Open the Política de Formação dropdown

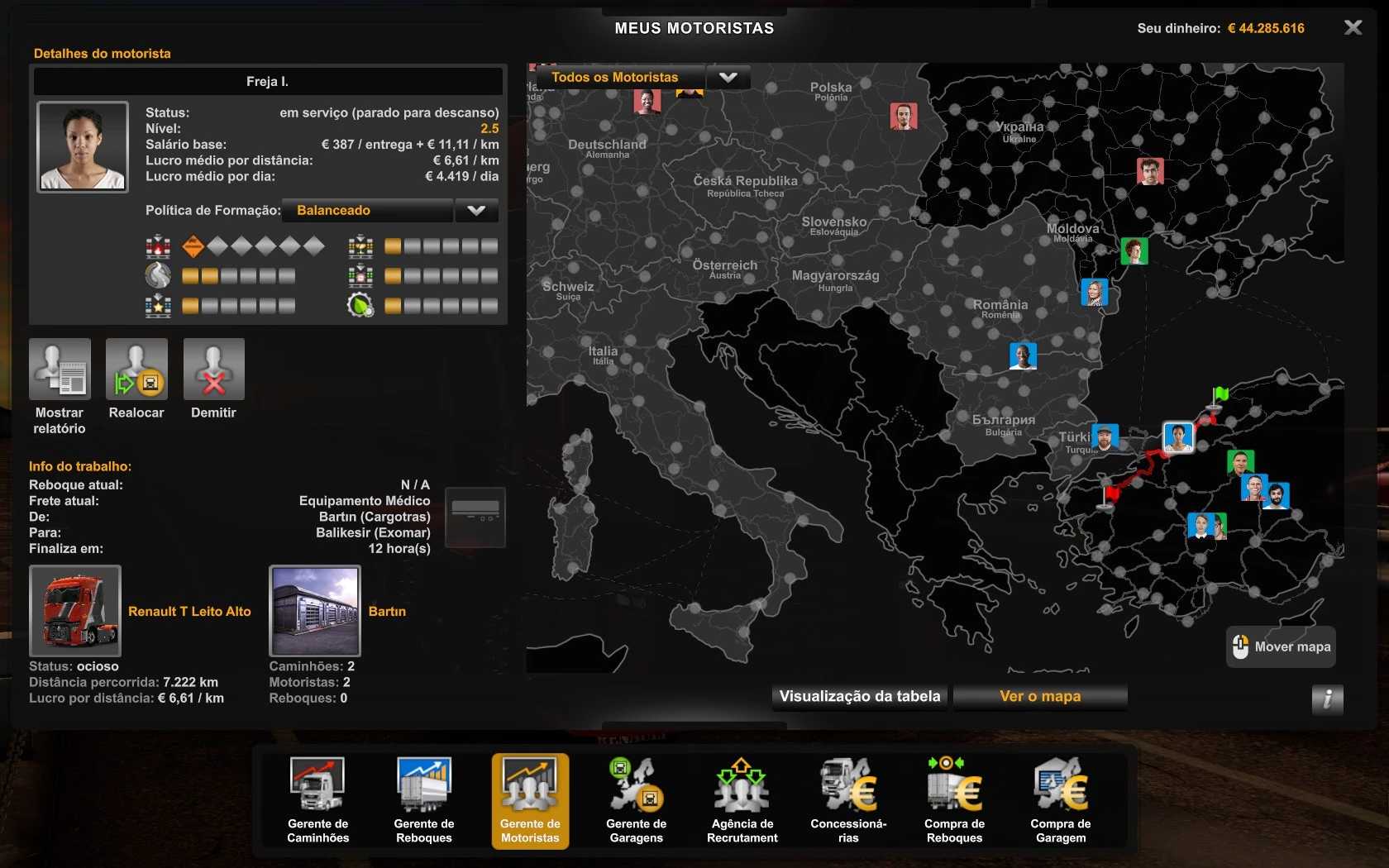476,211
